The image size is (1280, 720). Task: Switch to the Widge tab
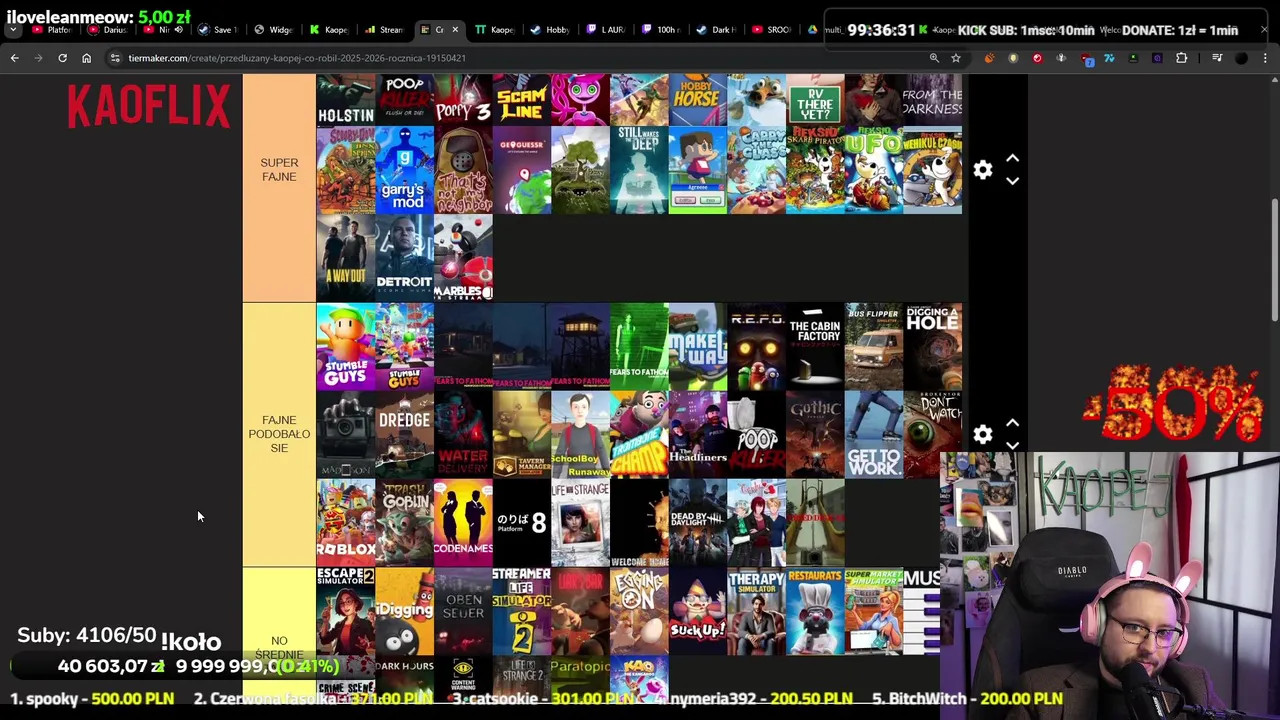274,30
